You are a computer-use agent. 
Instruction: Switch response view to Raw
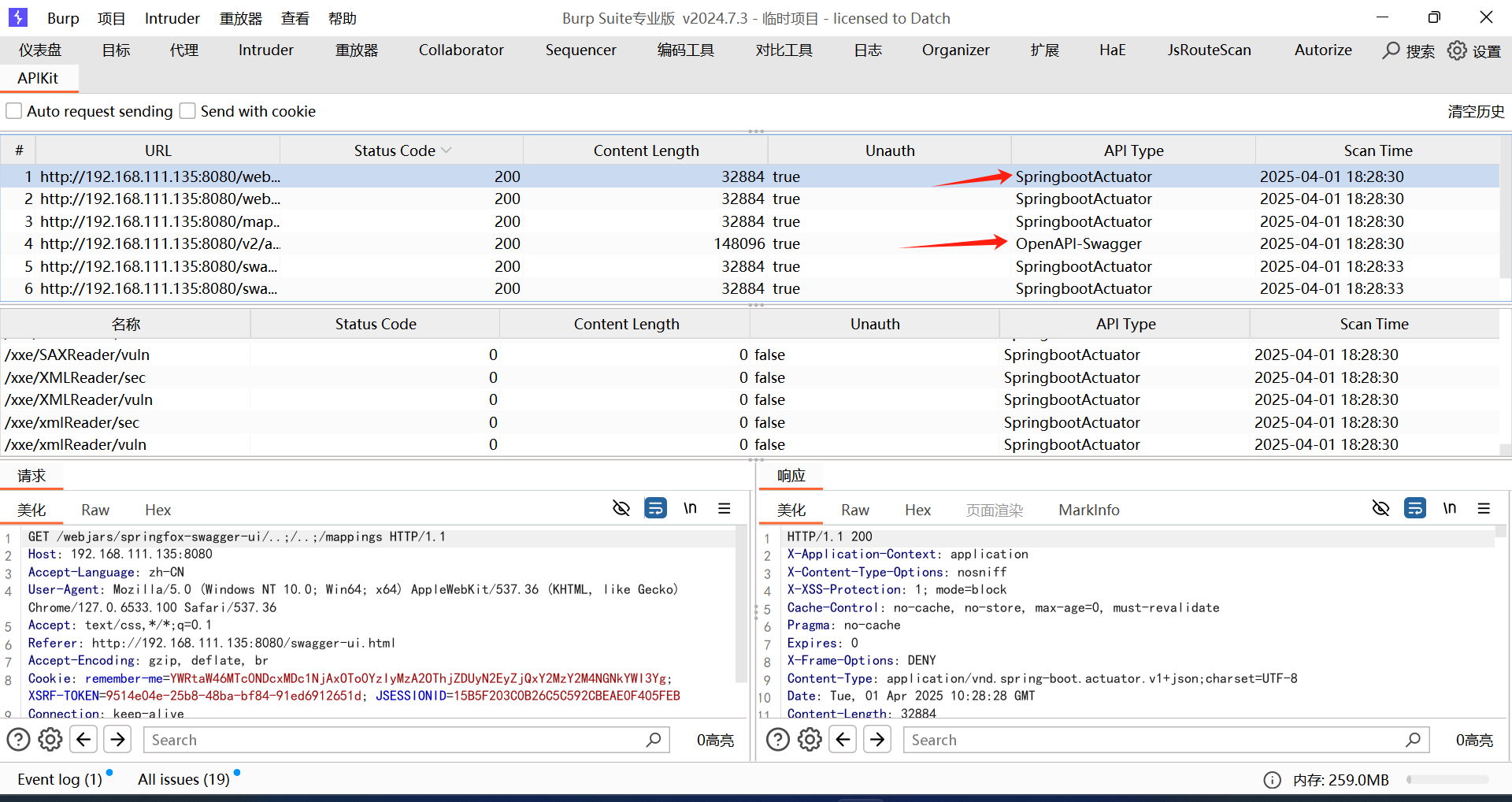pyautogui.click(x=855, y=510)
